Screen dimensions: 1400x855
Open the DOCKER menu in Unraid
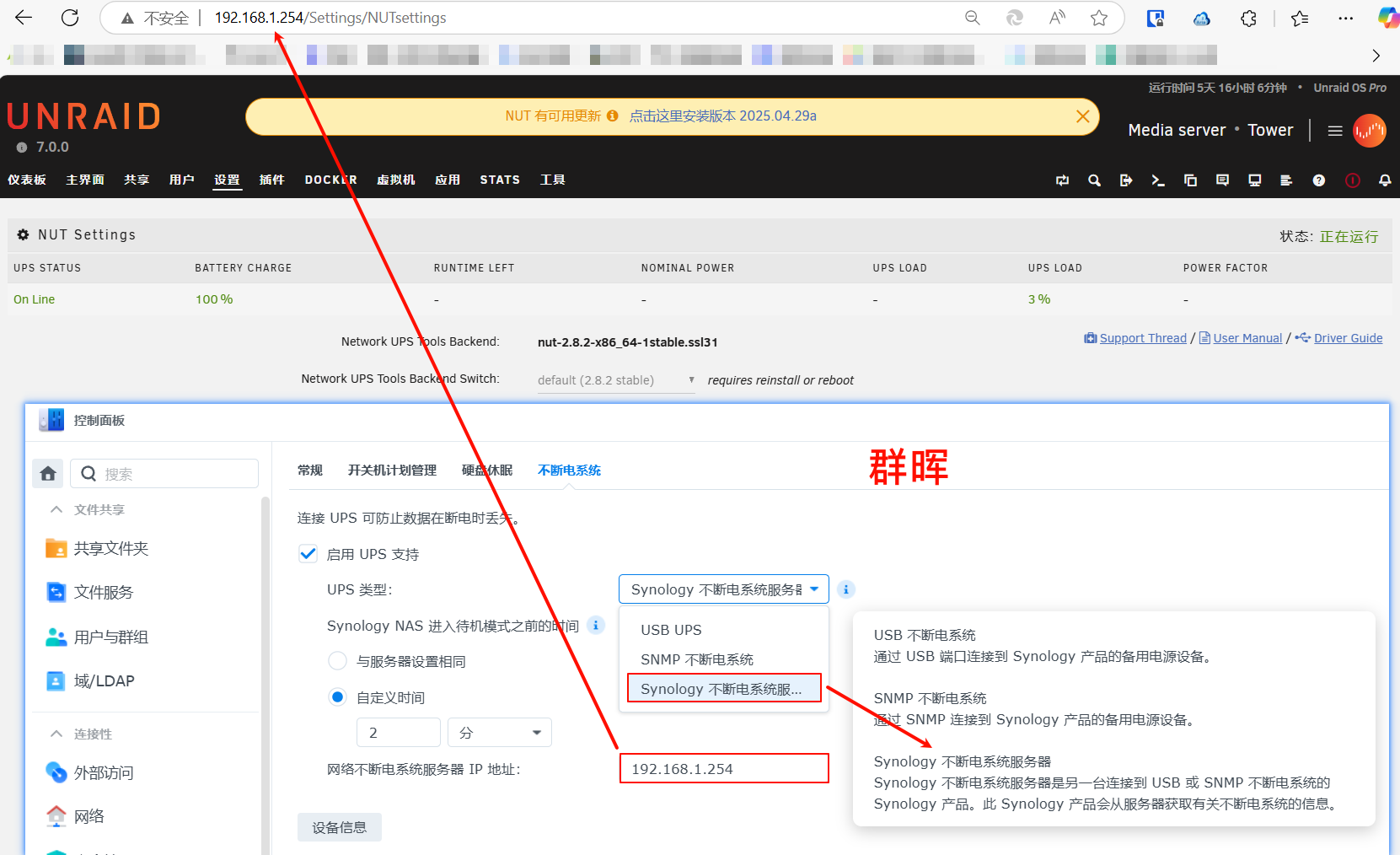[x=330, y=180]
